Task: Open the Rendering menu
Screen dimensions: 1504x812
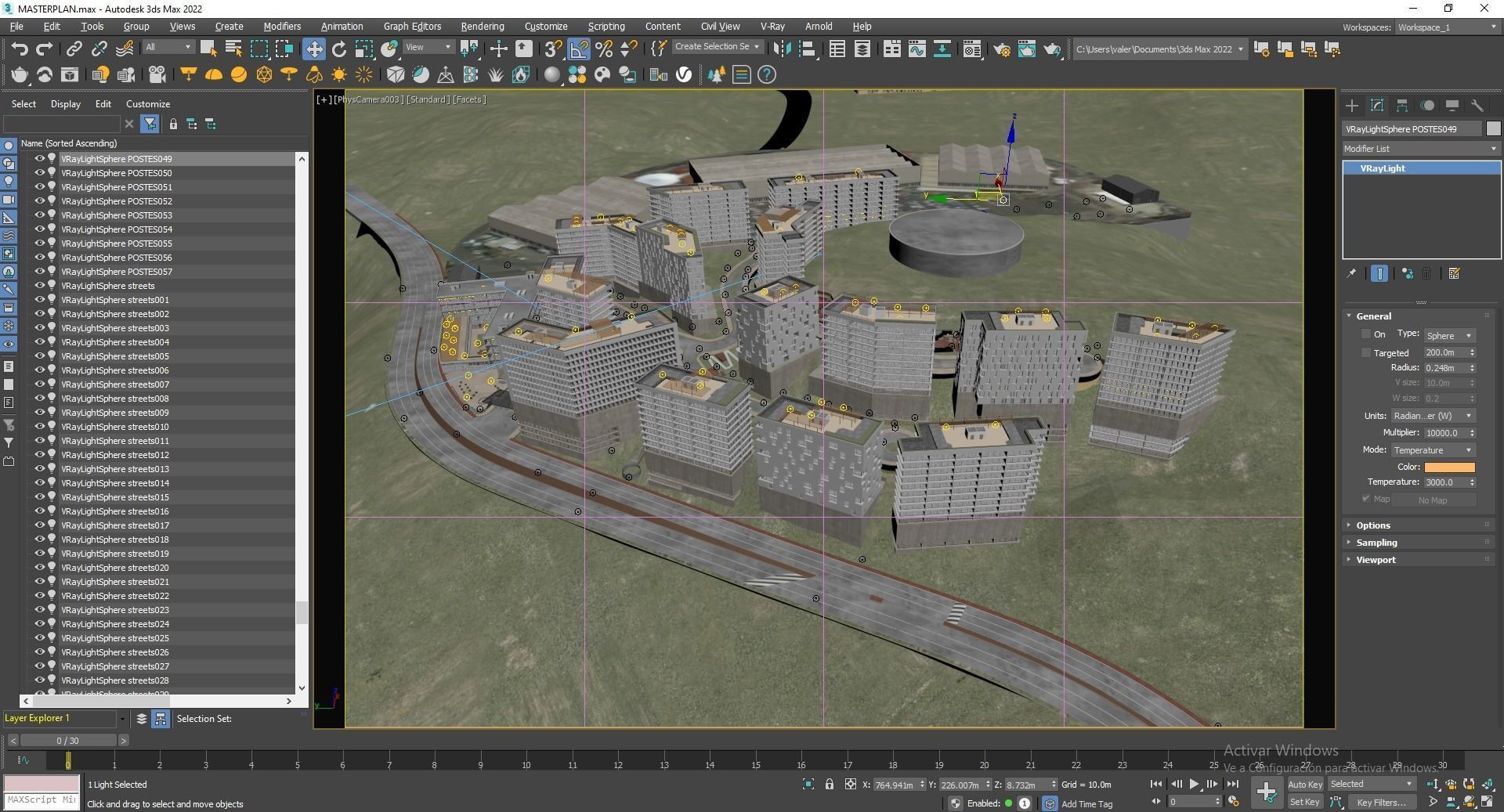Action: (x=482, y=27)
